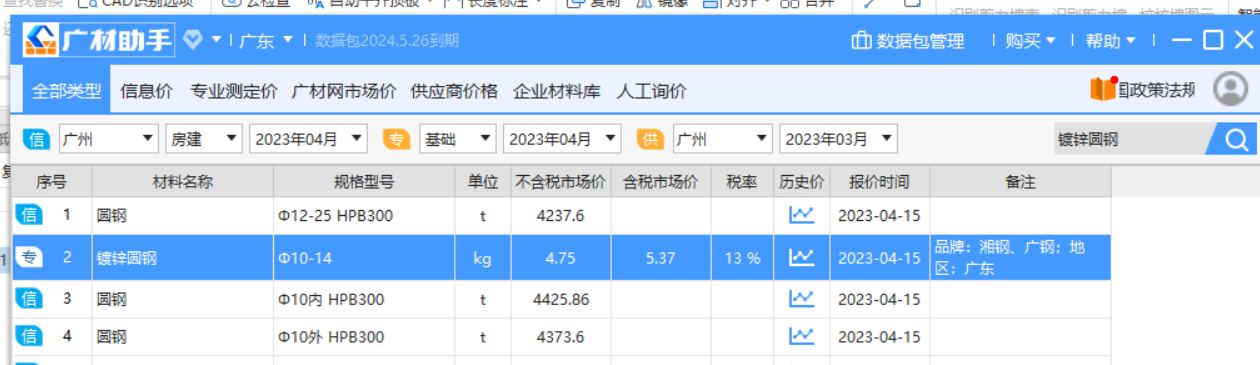This screenshot has width=1260, height=365.
Task: Switch to the 供应商价格 tab
Action: click(x=453, y=91)
